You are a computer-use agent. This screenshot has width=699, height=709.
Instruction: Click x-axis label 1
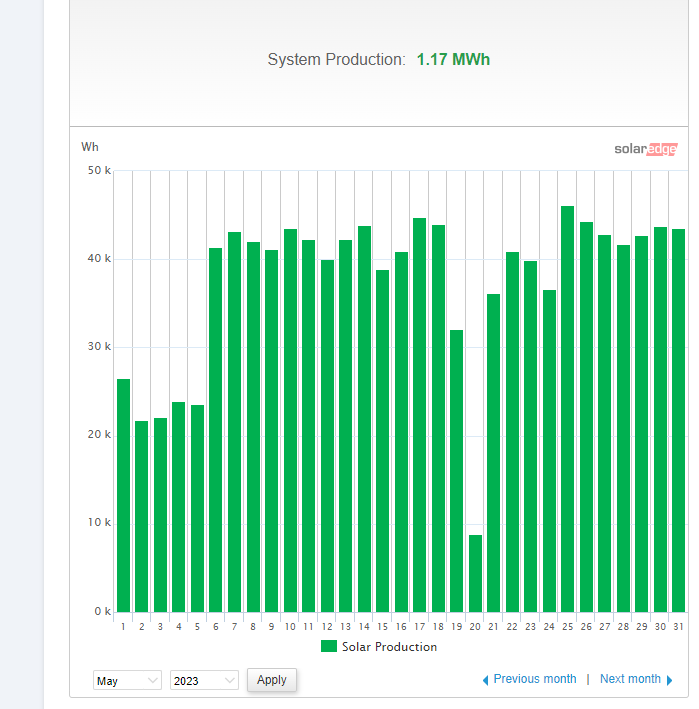point(123,627)
